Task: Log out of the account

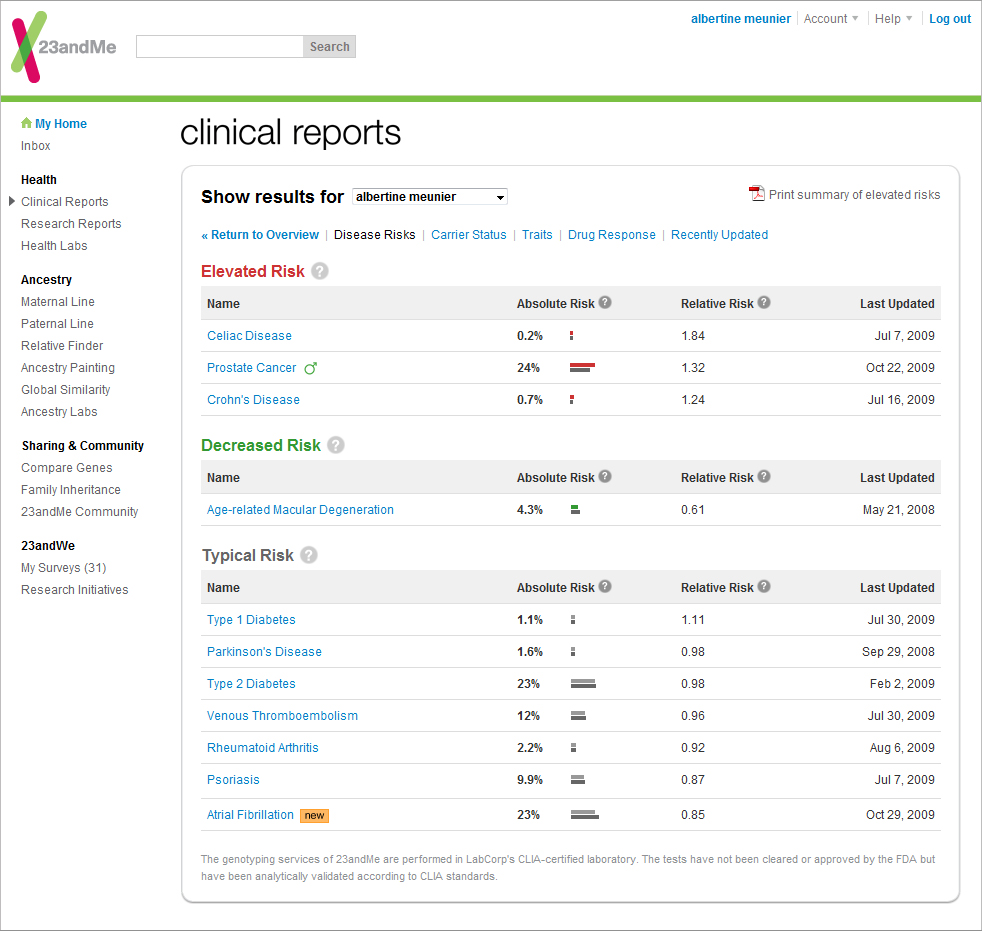Action: [x=950, y=19]
